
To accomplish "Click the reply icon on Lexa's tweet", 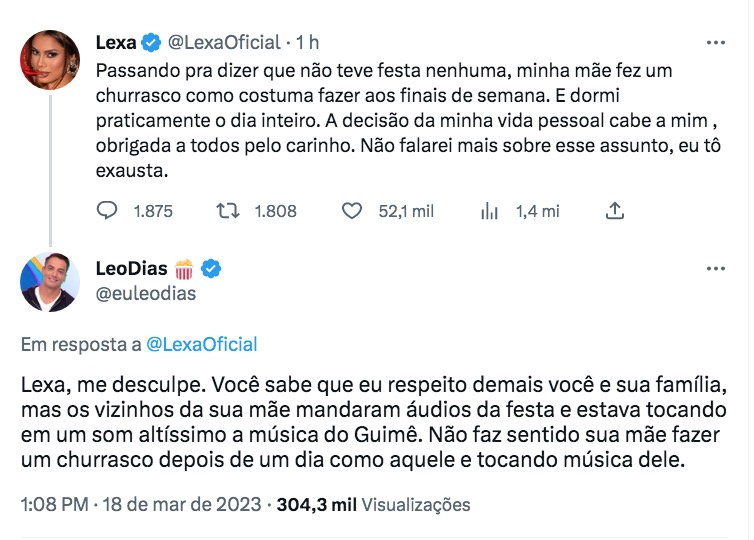I will [x=107, y=211].
